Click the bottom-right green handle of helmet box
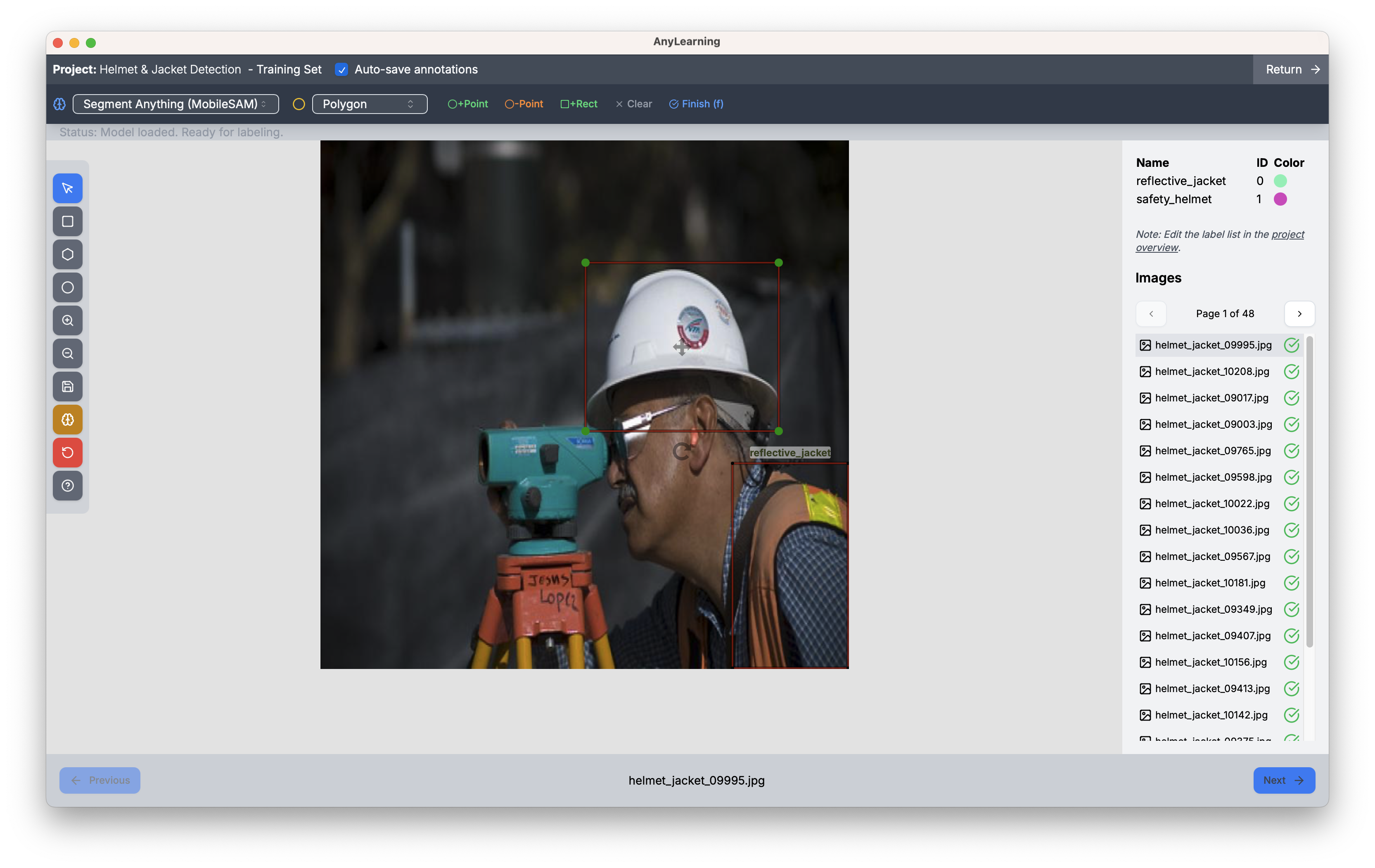This screenshot has width=1375, height=868. point(778,431)
